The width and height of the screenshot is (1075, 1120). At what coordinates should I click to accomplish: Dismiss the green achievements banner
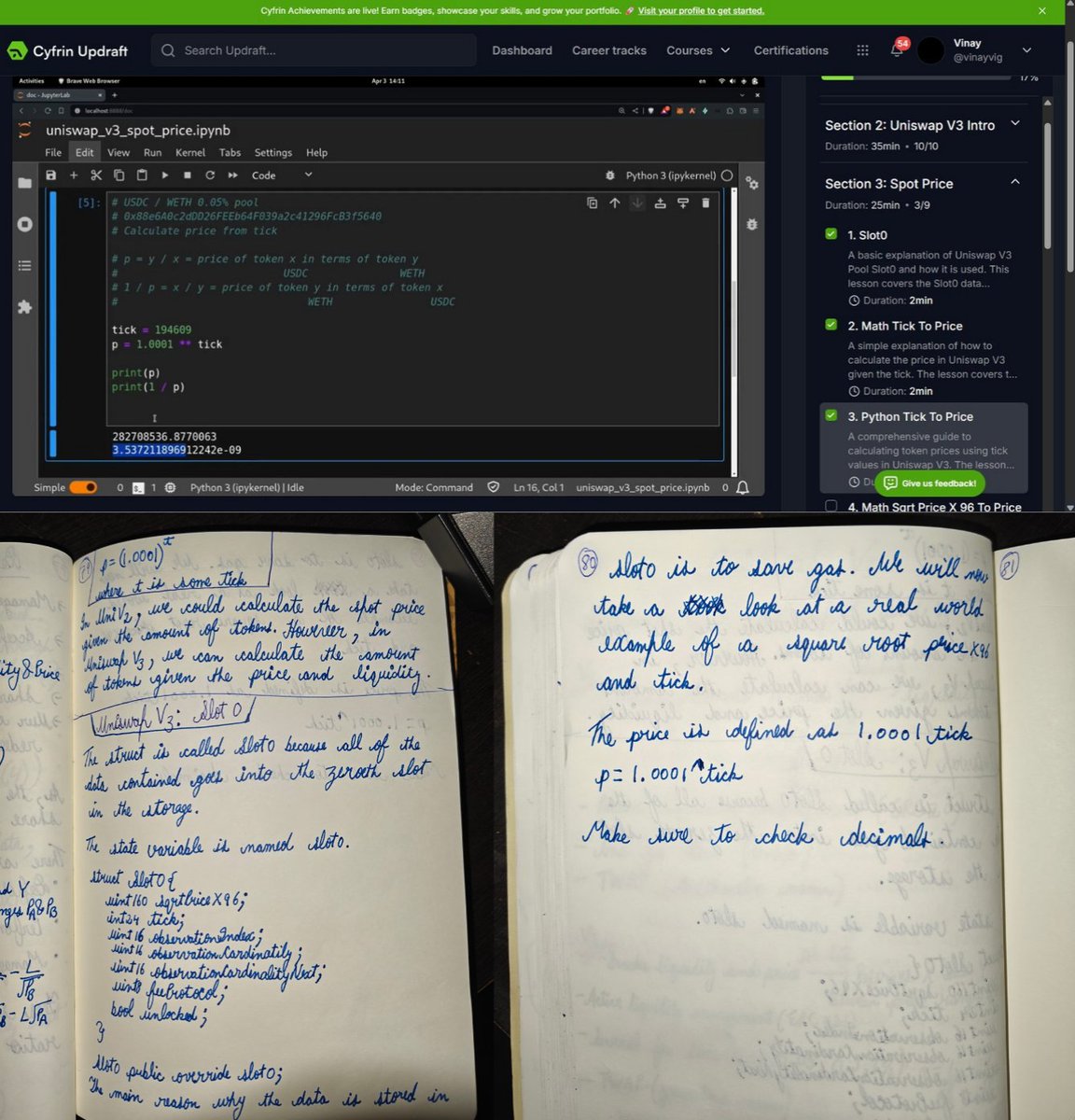[1042, 11]
